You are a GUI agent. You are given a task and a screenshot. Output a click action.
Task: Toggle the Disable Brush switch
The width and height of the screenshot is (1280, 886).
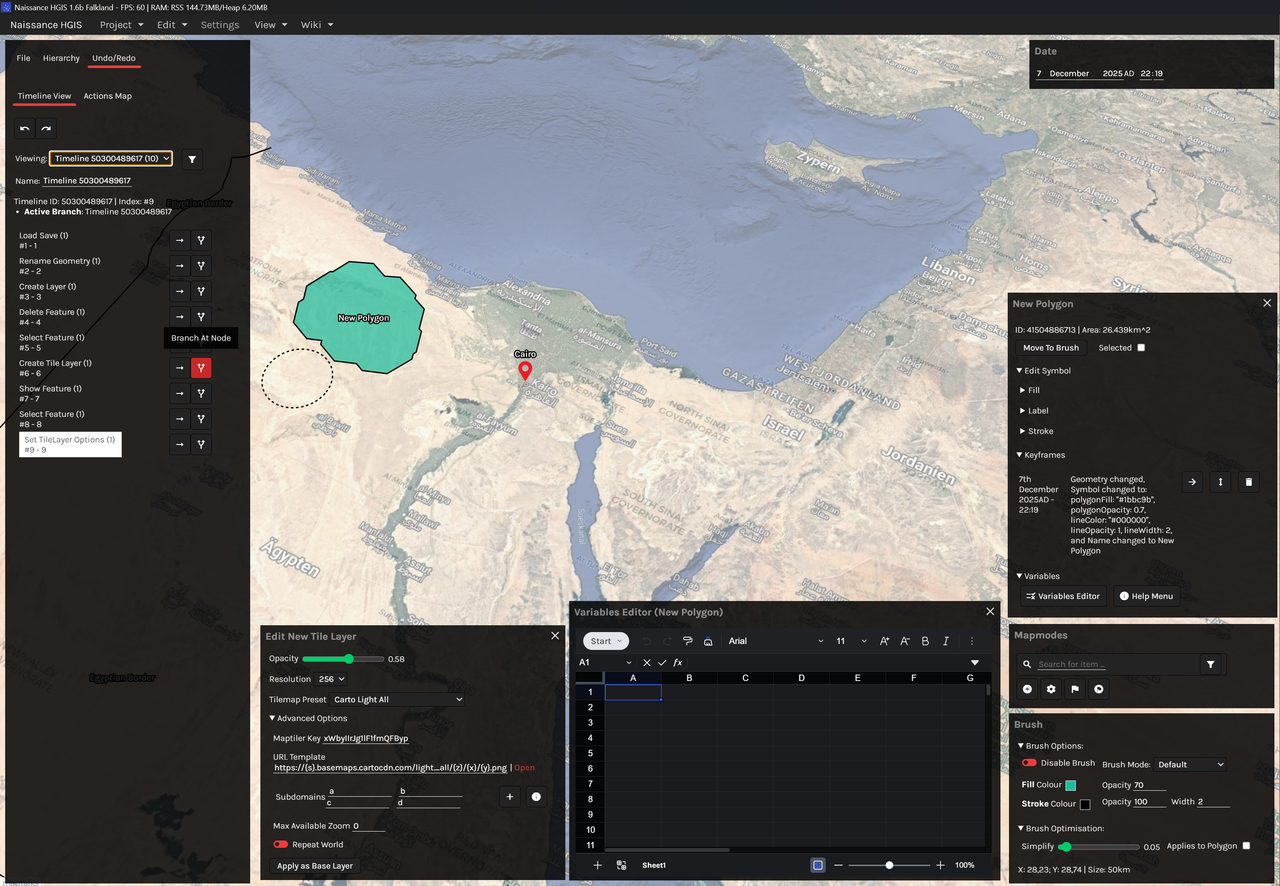point(1029,763)
